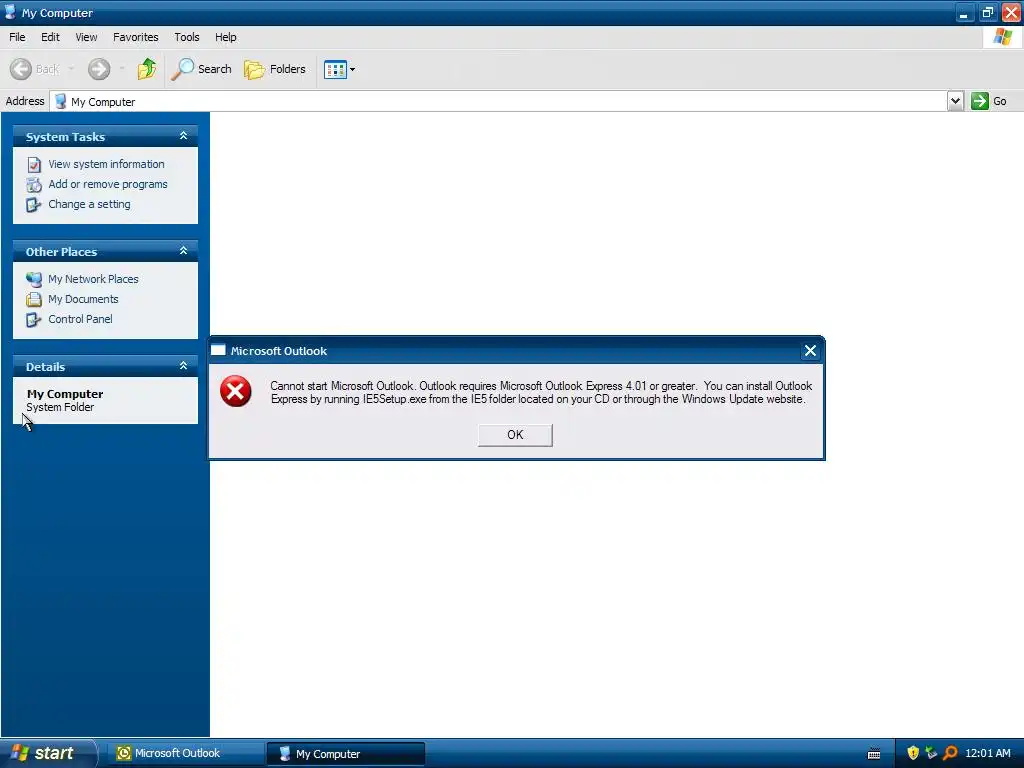The width and height of the screenshot is (1024, 768).
Task: Select My Computer taskbar button
Action: click(x=346, y=754)
